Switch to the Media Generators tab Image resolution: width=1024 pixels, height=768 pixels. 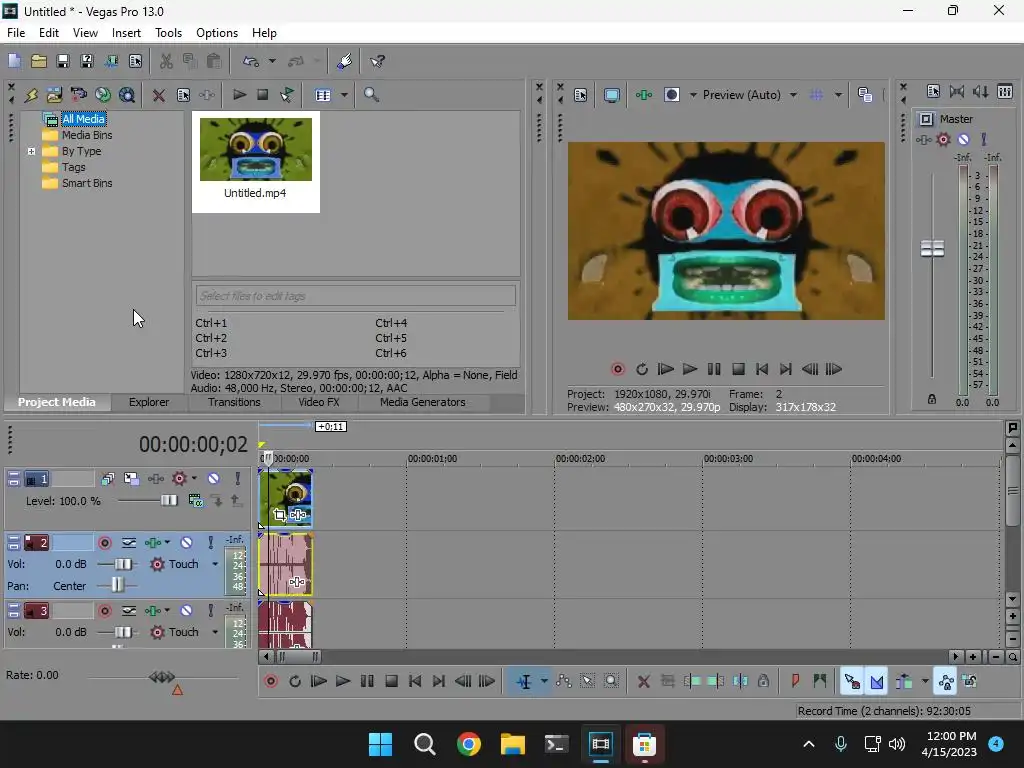click(423, 402)
